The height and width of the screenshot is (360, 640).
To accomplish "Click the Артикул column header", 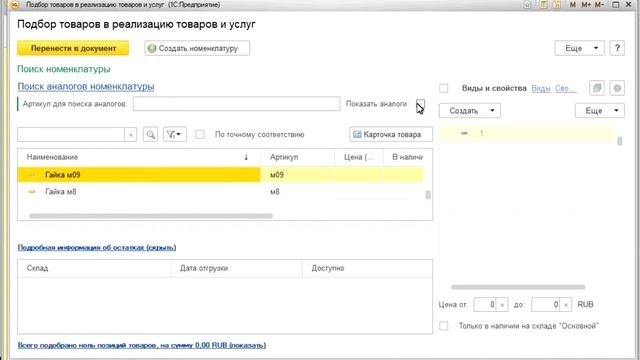I will (x=297, y=157).
